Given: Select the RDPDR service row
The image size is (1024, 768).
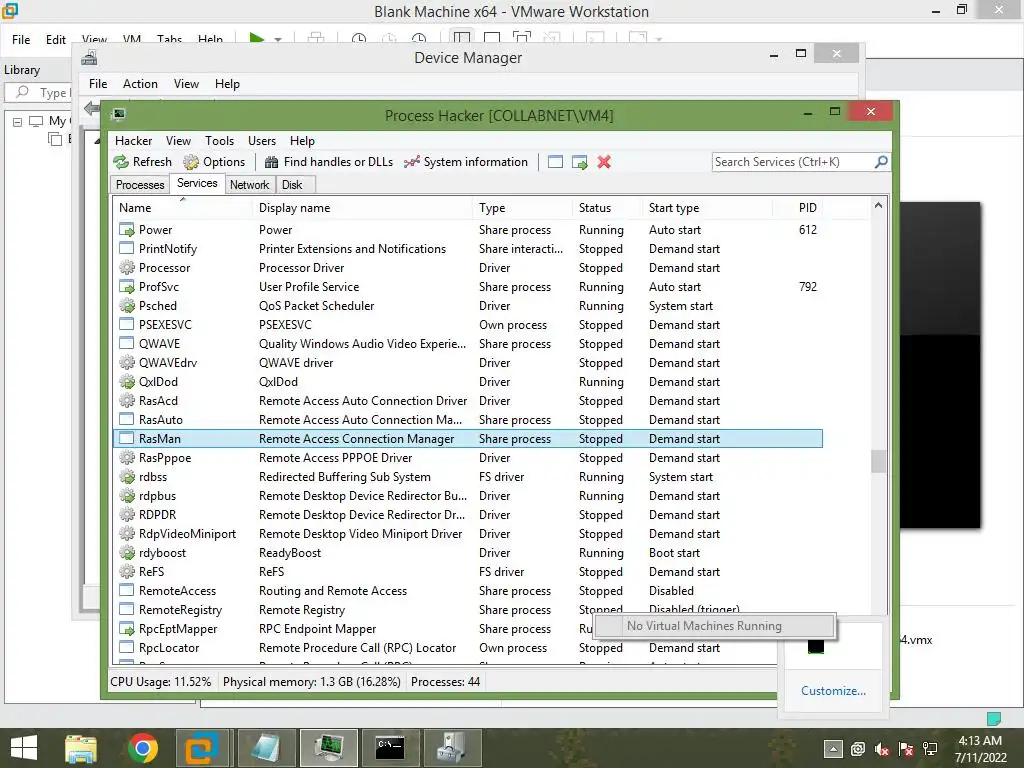Looking at the screenshot, I should pos(468,515).
